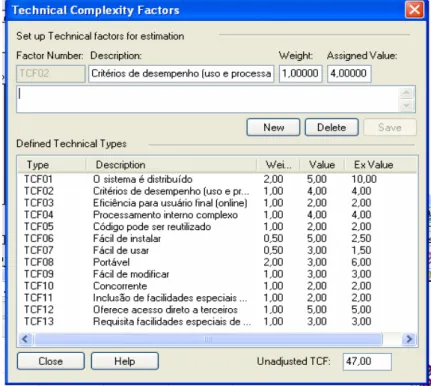Click Ex Value 1,50 for TCF07
Image resolution: width=431 pixels, height=386 pixels.
[361, 250]
